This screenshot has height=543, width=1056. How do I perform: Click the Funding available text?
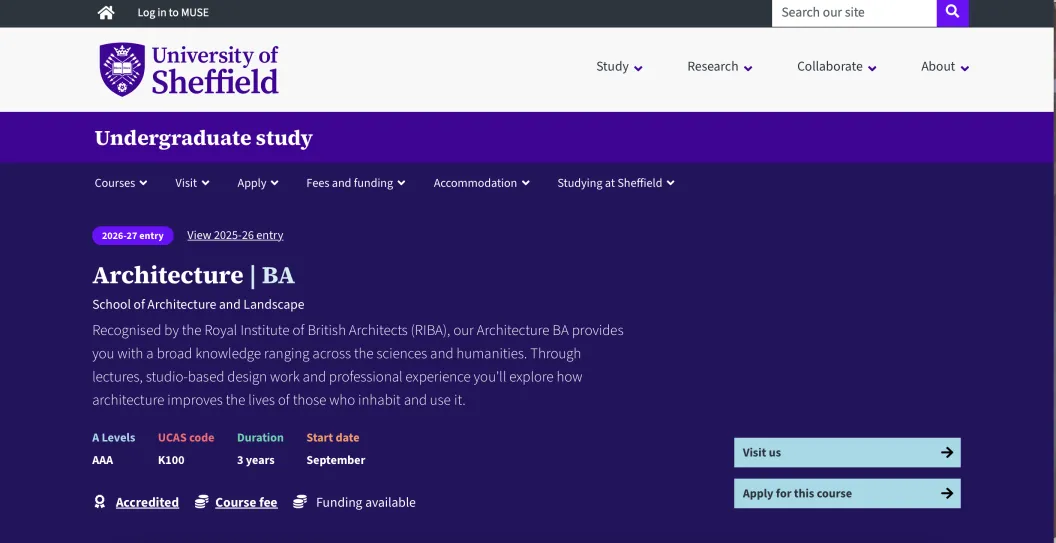[x=366, y=502]
